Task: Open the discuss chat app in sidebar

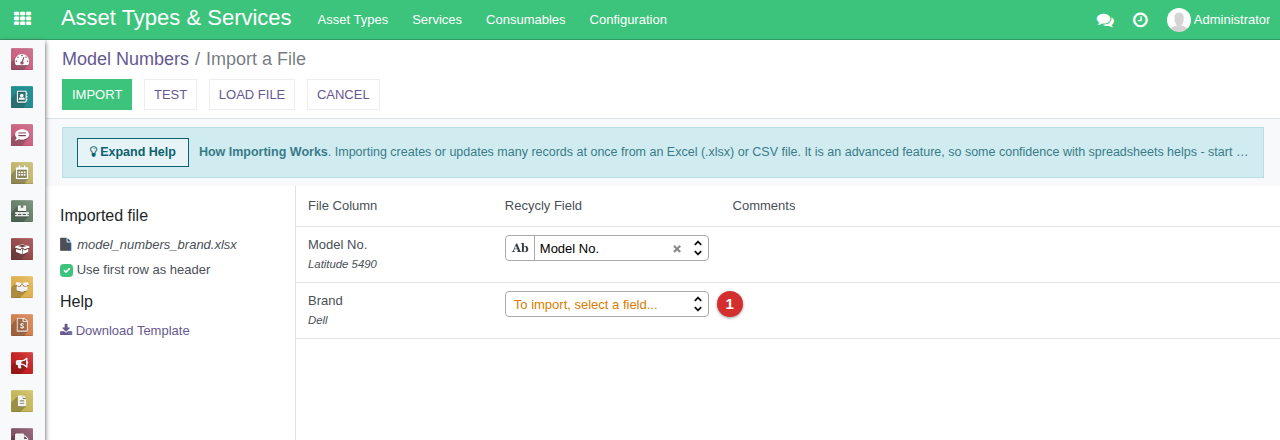Action: tap(22, 135)
